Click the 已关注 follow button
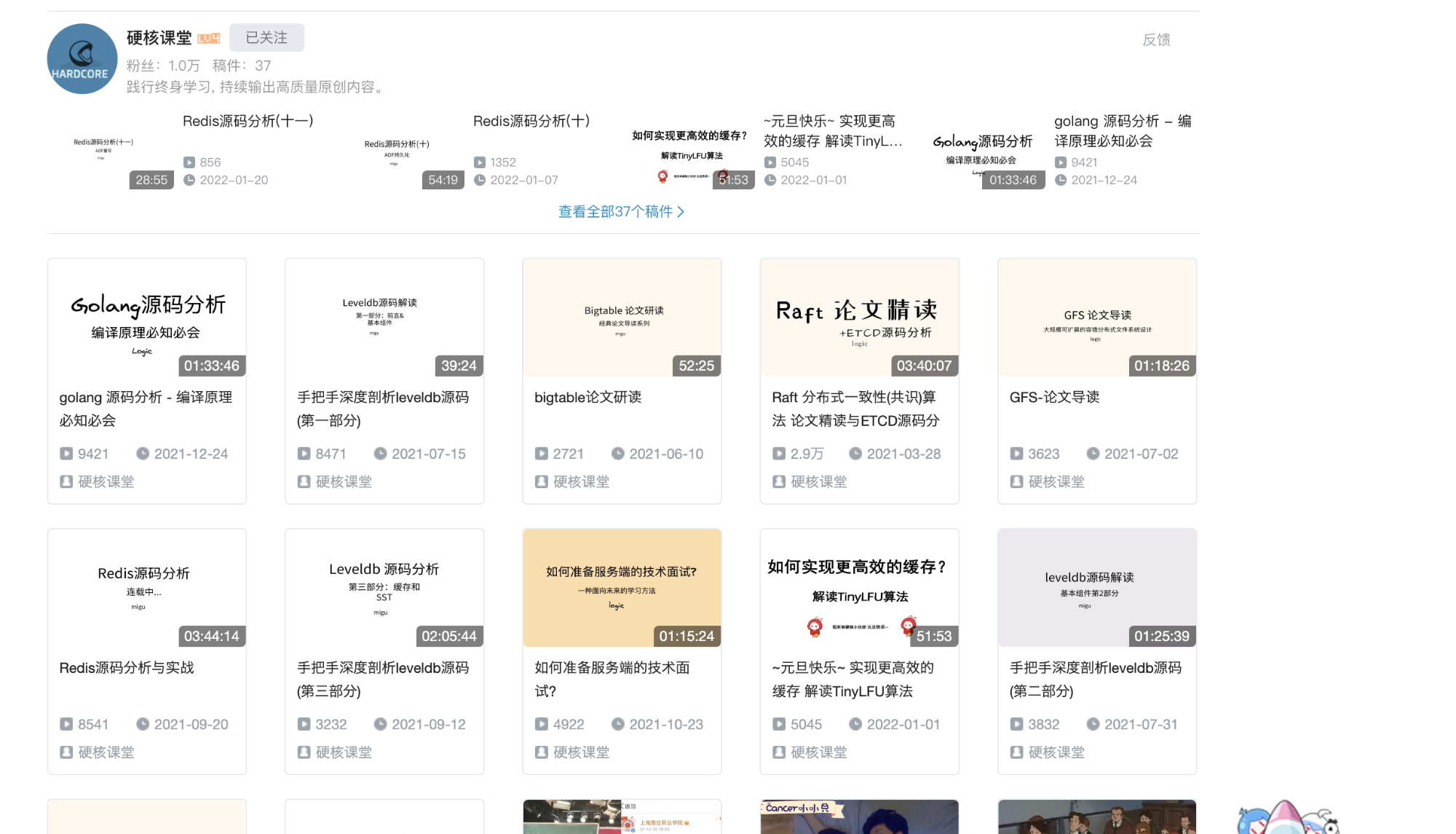1456x834 pixels. click(266, 37)
